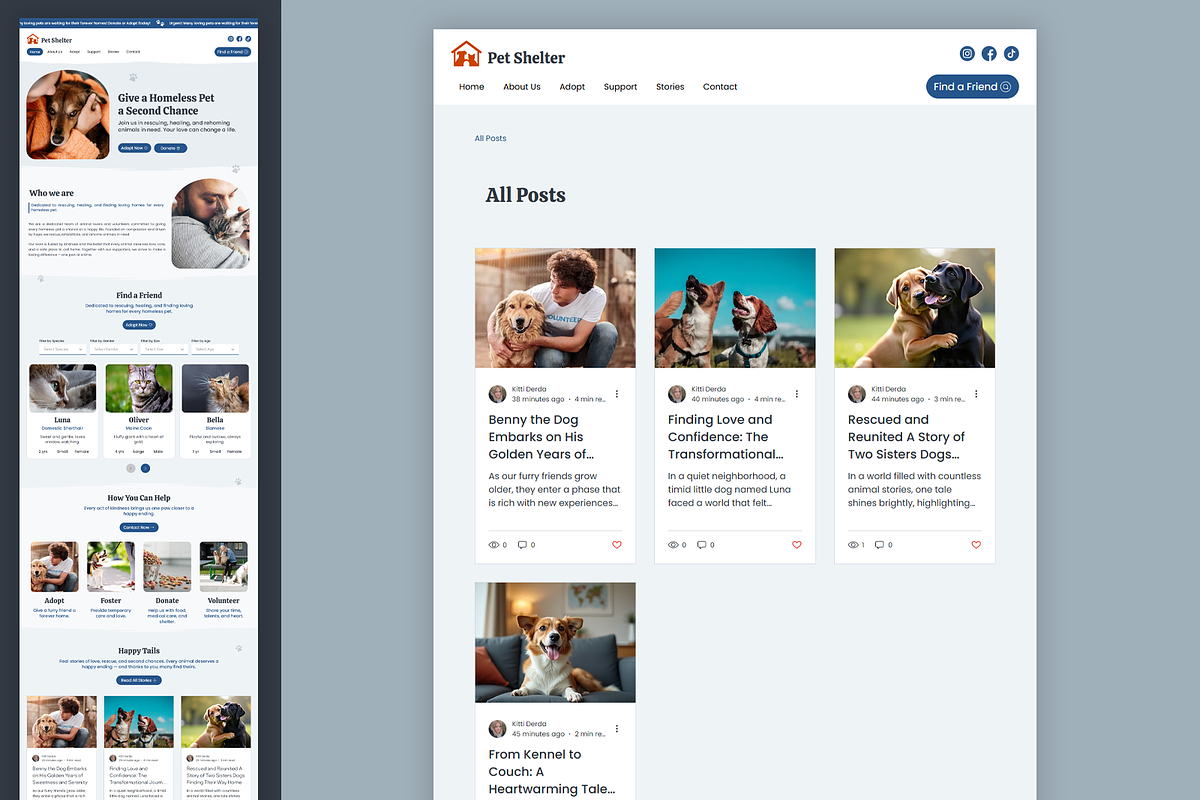Open the Instagram icon on the right page

pyautogui.click(x=967, y=54)
